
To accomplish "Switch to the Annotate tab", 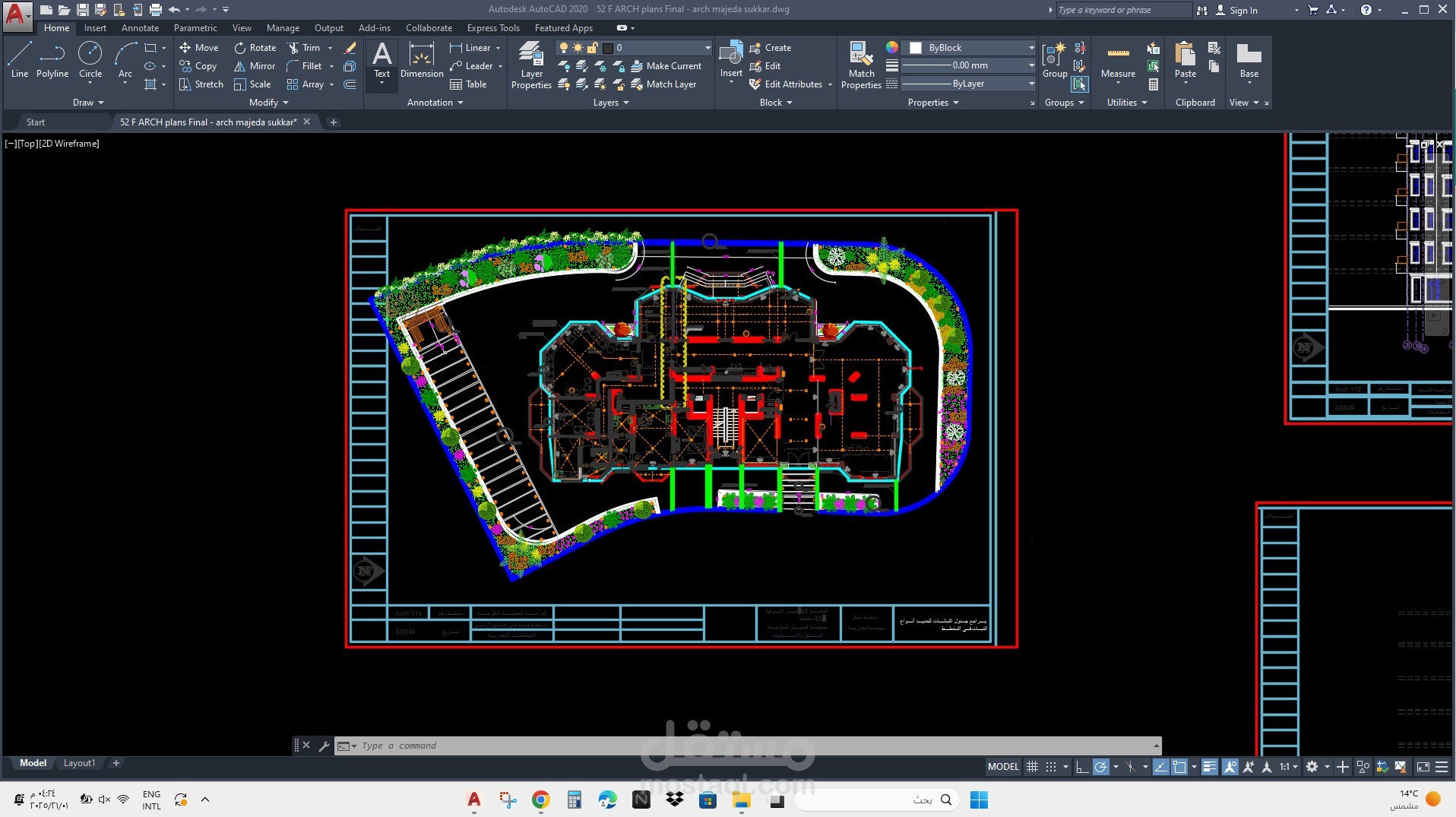I will (x=140, y=28).
